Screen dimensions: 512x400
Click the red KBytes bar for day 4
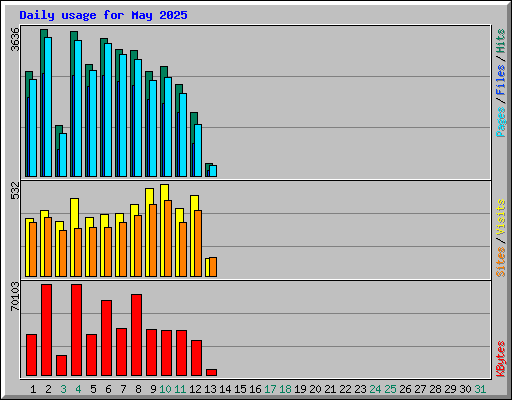point(76,330)
